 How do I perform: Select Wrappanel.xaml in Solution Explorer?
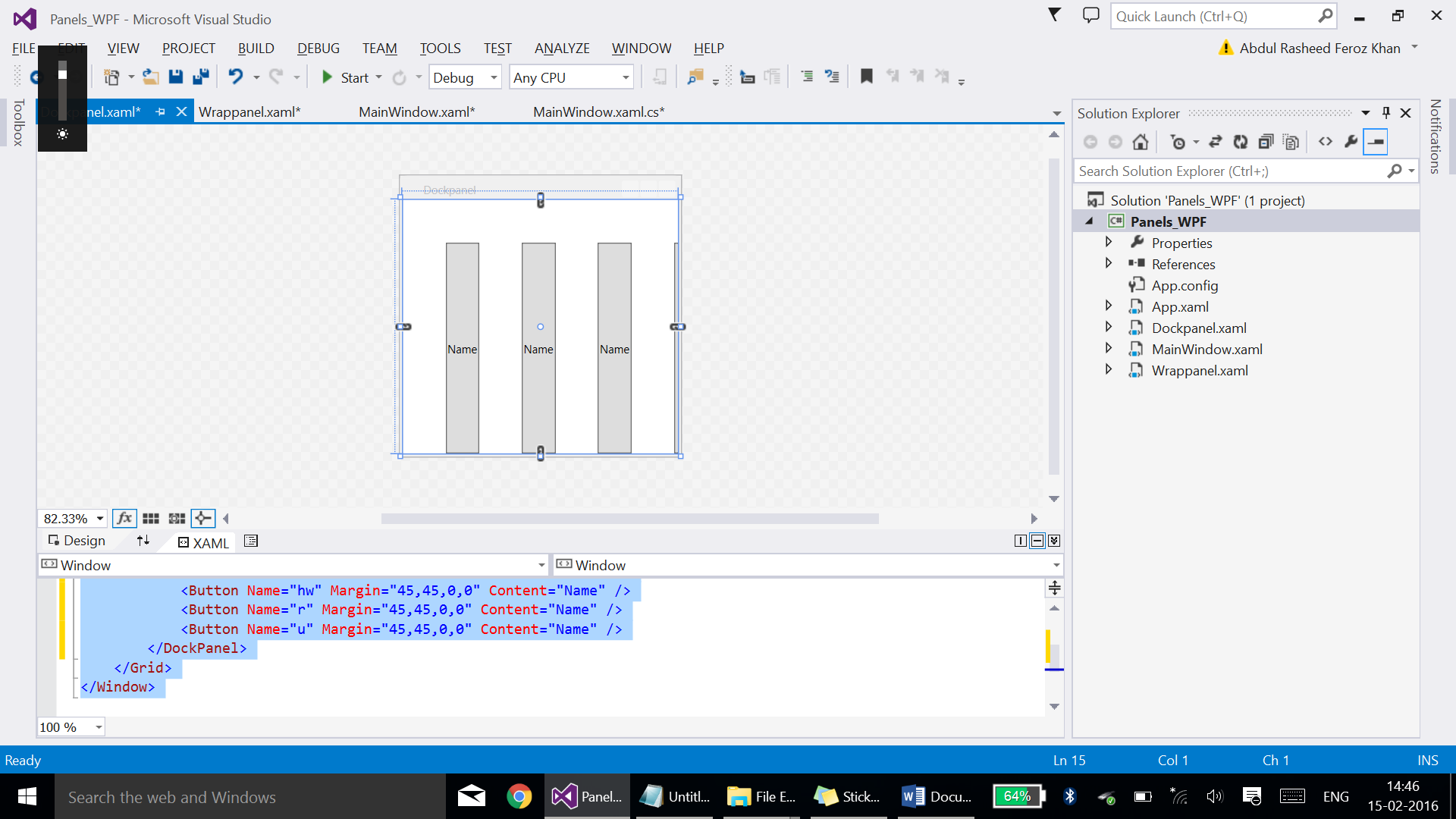tap(1199, 371)
